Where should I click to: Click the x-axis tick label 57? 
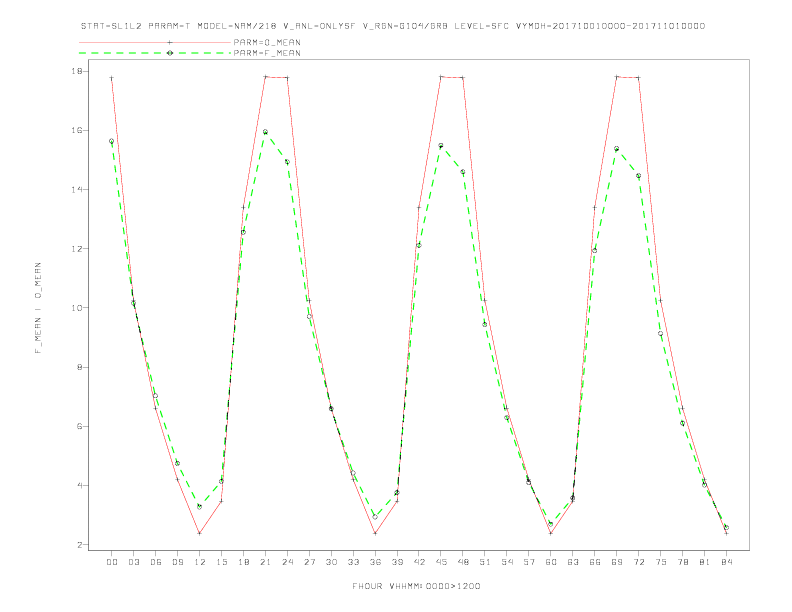tap(529, 562)
